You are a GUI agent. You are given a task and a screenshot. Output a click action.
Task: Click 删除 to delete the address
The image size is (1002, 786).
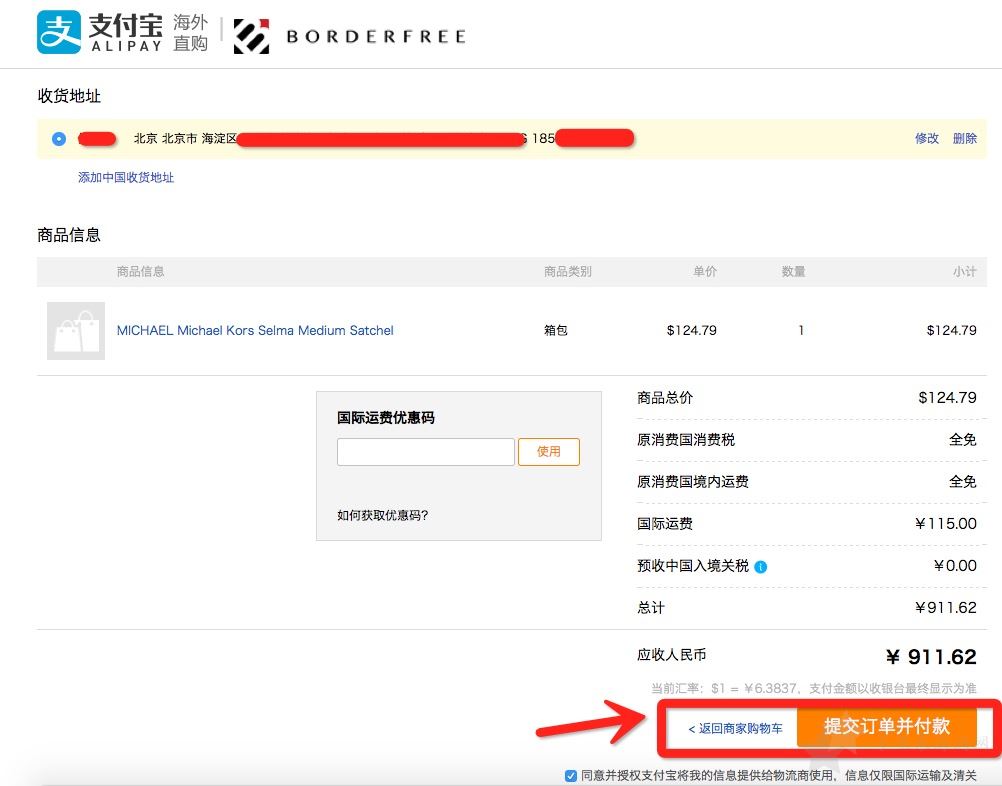coord(964,138)
